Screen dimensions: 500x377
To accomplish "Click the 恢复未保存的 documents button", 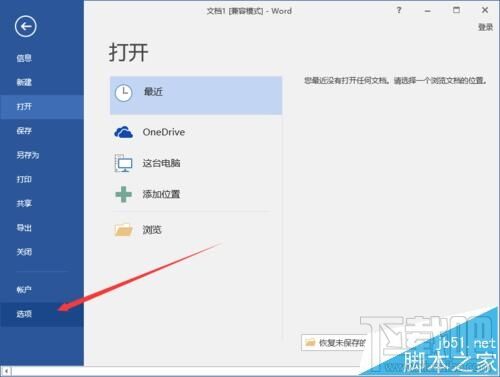I will click(334, 343).
